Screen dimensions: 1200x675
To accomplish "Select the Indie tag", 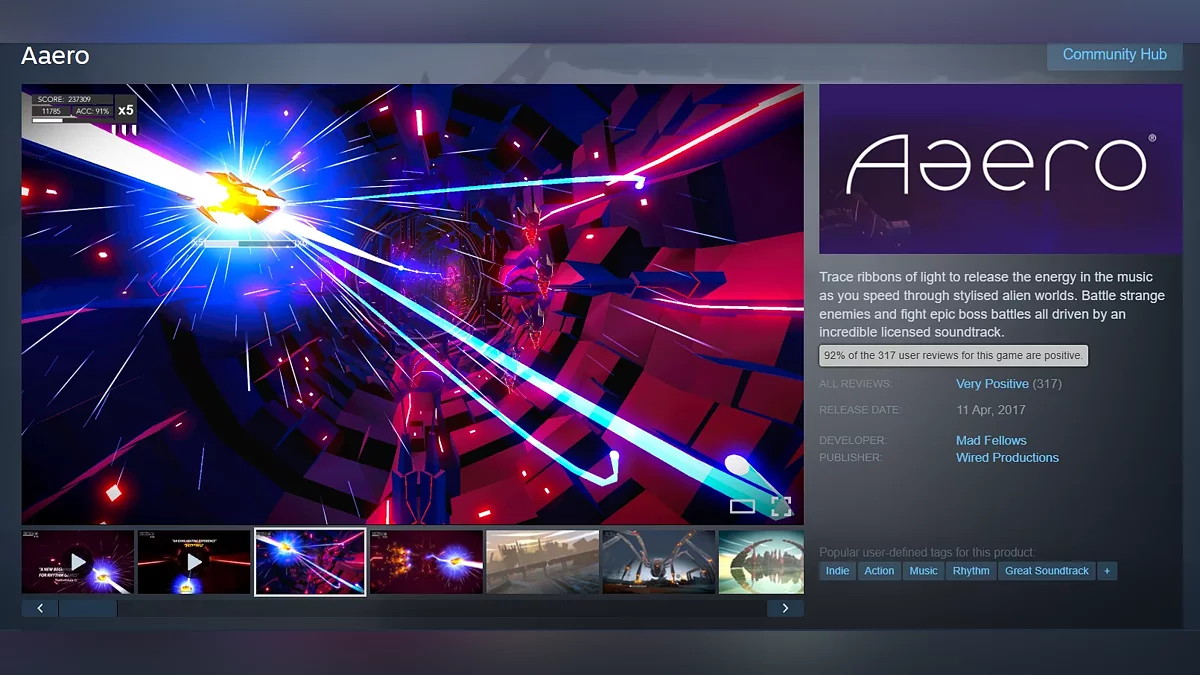I will tap(837, 571).
